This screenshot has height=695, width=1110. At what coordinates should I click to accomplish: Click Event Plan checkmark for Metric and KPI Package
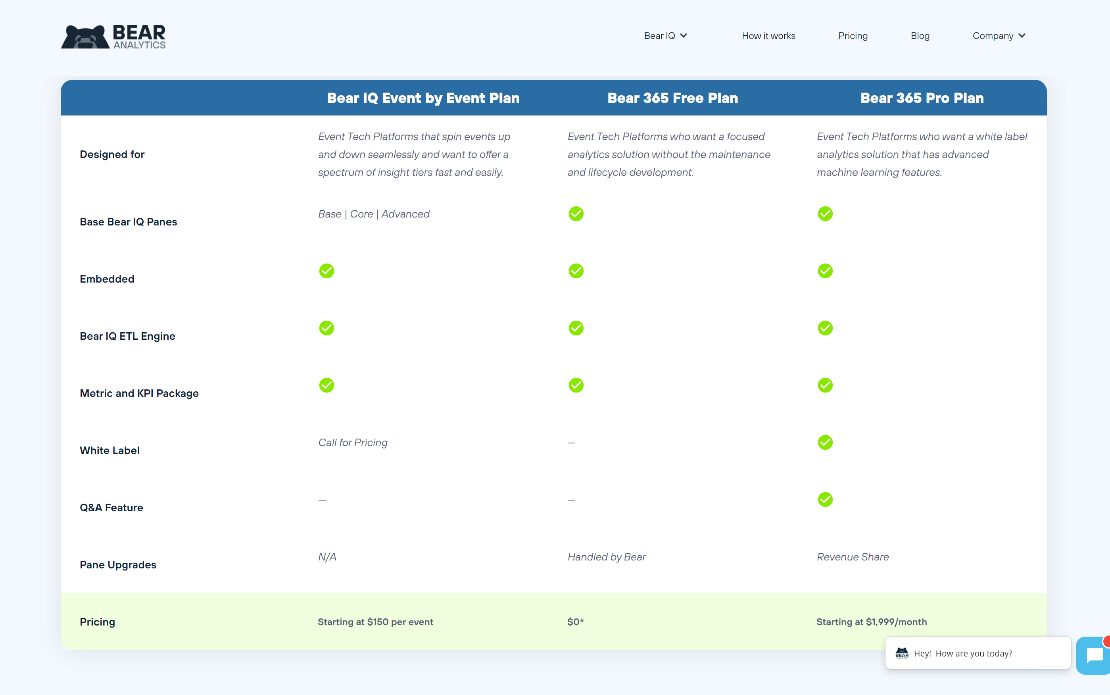(x=326, y=385)
